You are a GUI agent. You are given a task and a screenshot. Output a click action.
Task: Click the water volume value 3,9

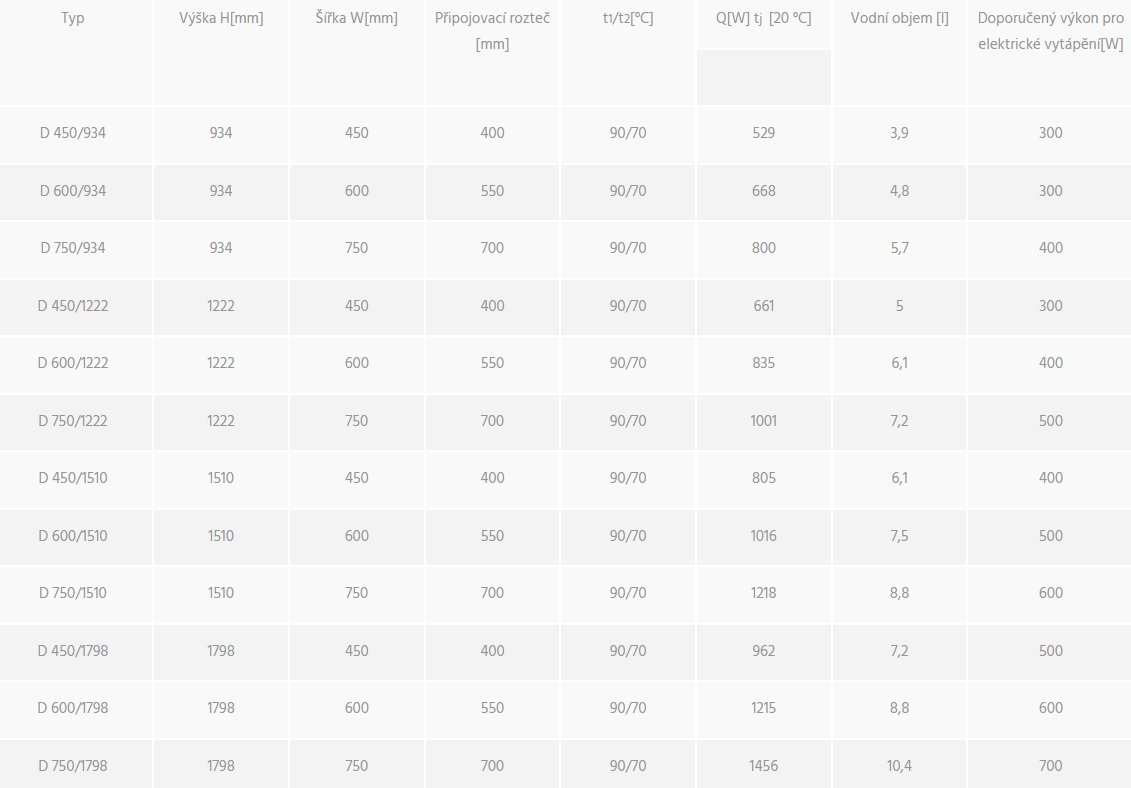tap(899, 133)
